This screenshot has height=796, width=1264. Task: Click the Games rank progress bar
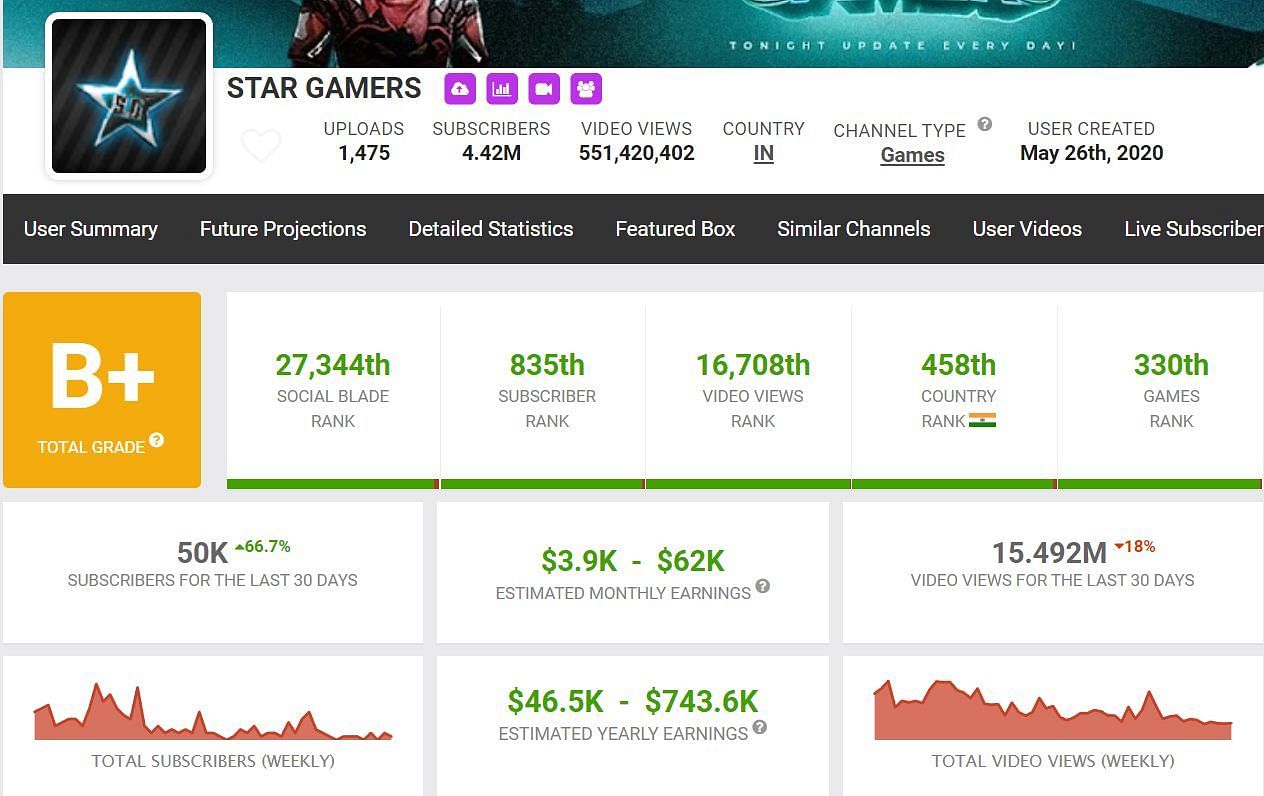[x=1160, y=484]
